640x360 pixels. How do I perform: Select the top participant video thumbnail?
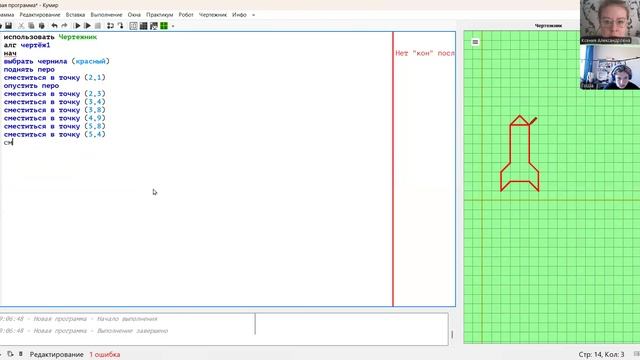point(610,22)
